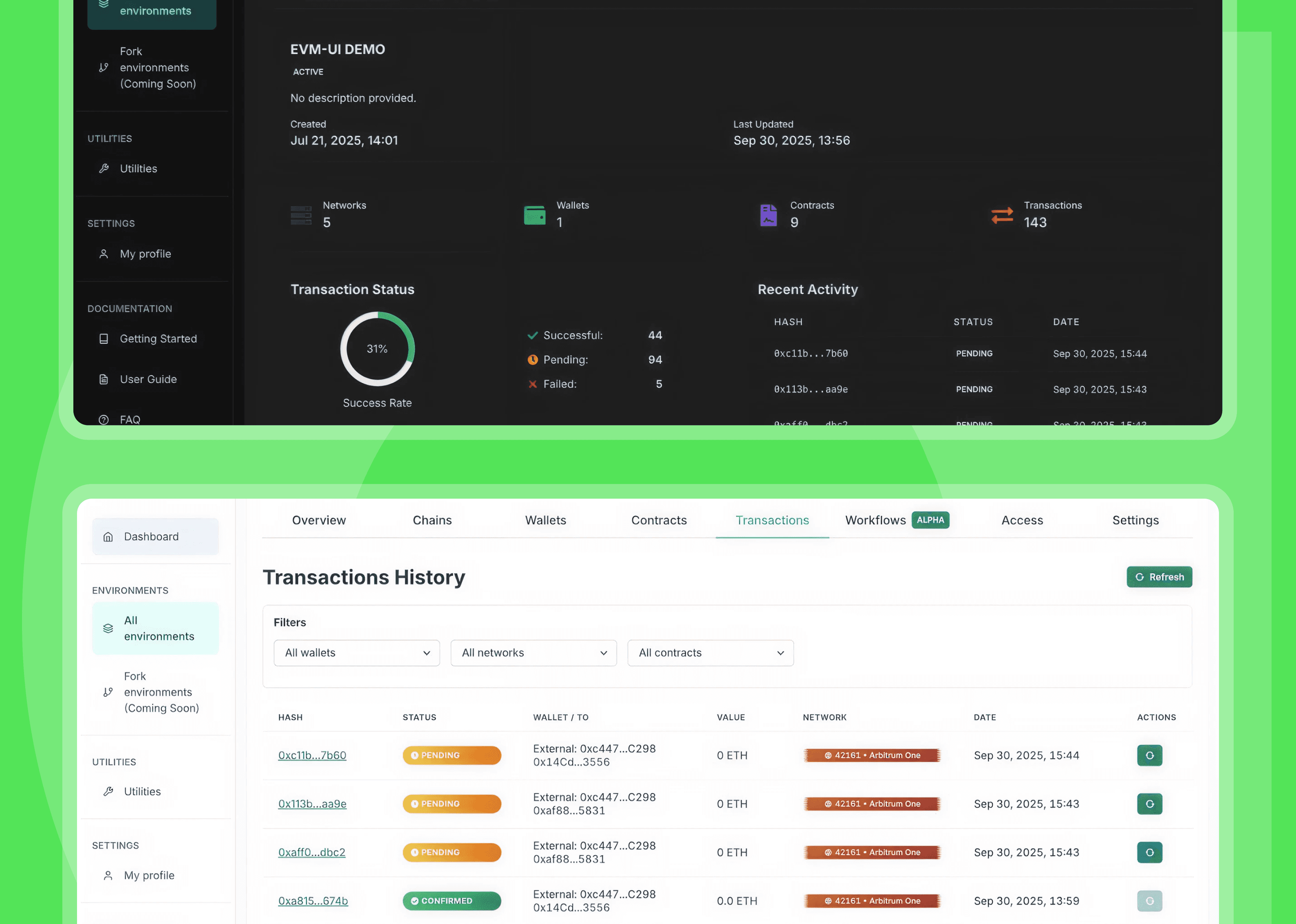Click the orange Transactions arrows icon
1296x924 pixels.
1002,215
